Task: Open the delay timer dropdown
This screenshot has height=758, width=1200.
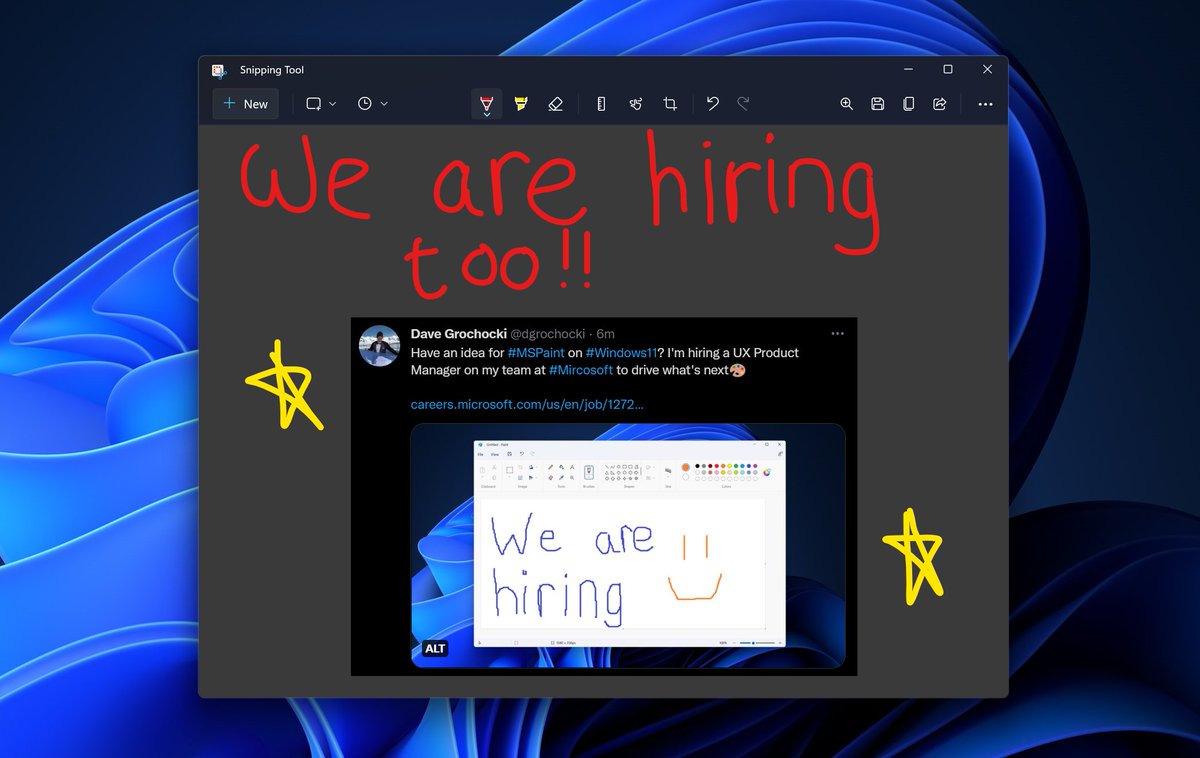Action: tap(373, 104)
